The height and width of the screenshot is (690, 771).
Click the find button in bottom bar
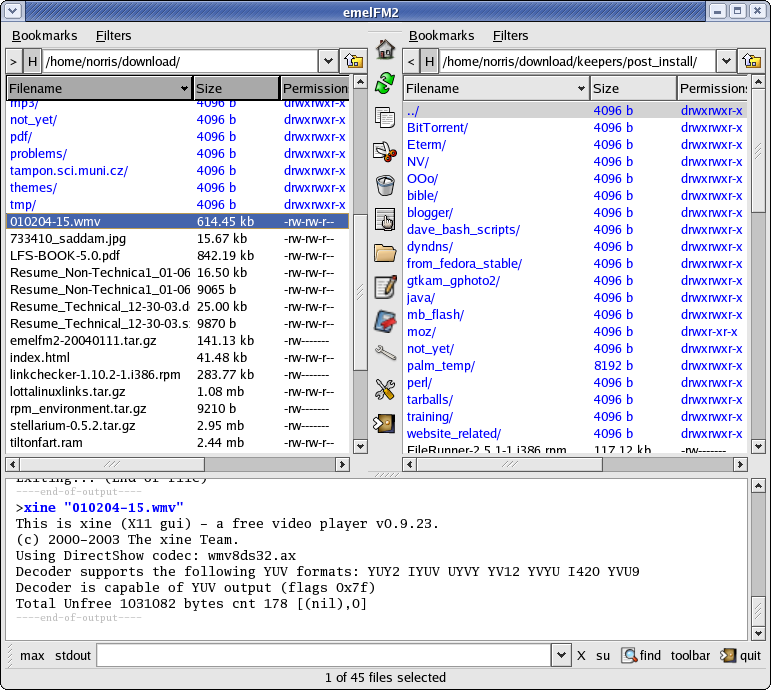[641, 656]
